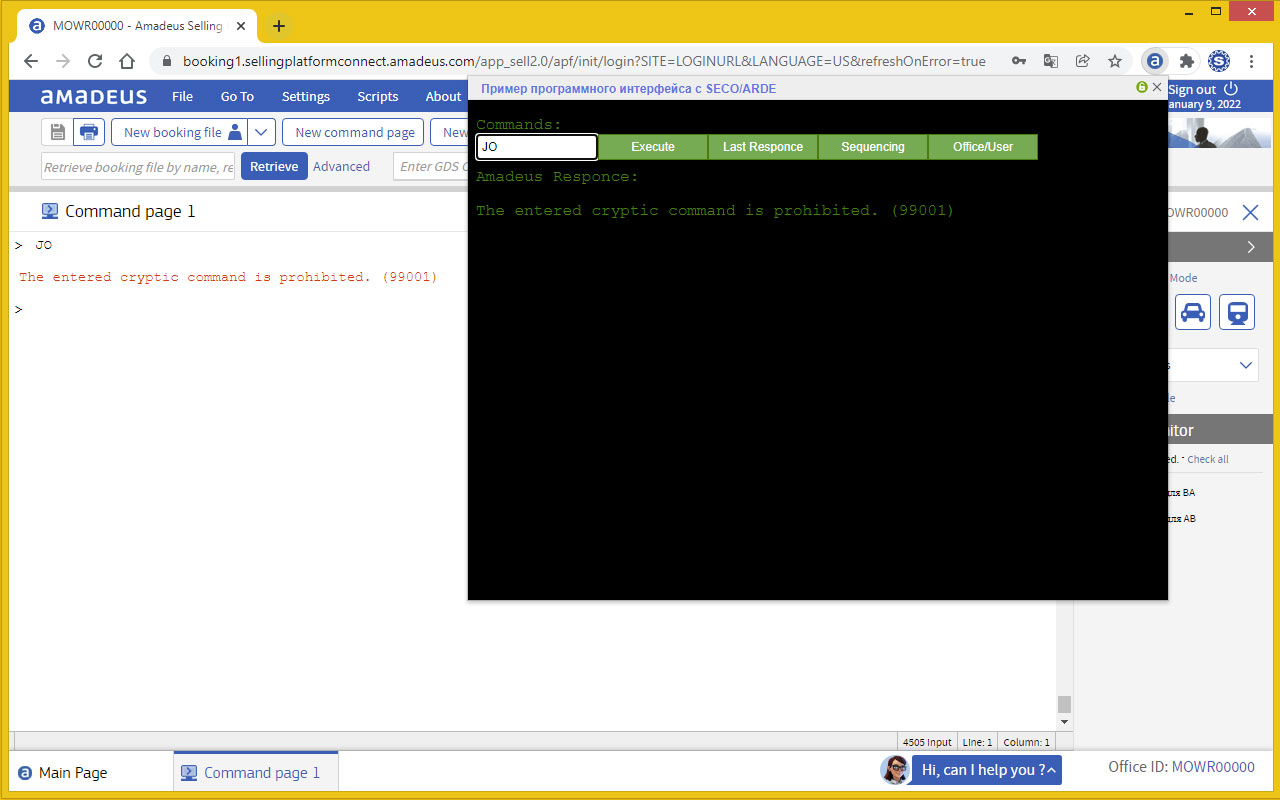Click Sign out power icon
This screenshot has height=800, width=1280.
coord(1230,89)
